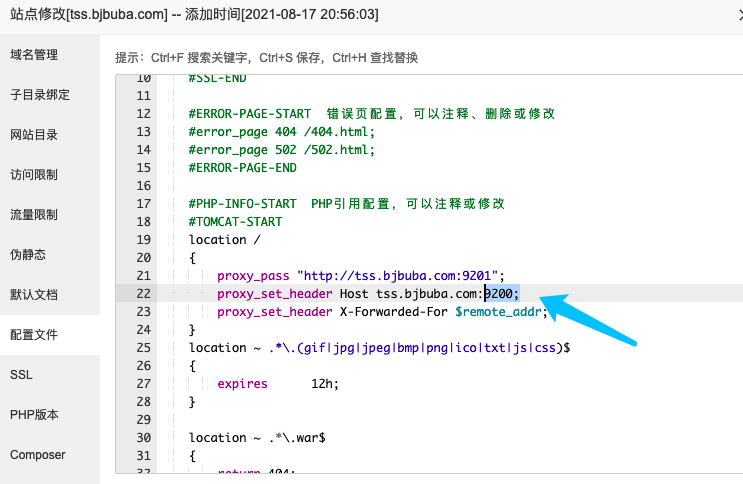Switch to 网站目录 tab
This screenshot has width=743, height=484.
click(34, 135)
